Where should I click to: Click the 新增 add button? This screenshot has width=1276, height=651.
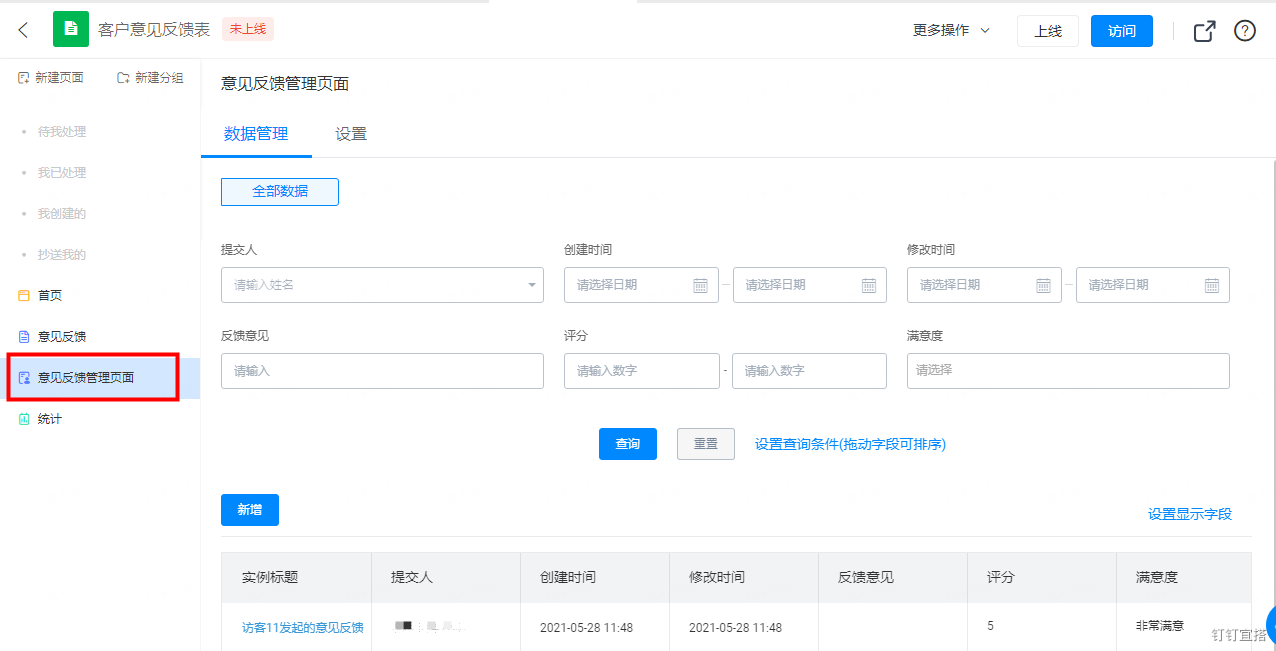[x=250, y=510]
